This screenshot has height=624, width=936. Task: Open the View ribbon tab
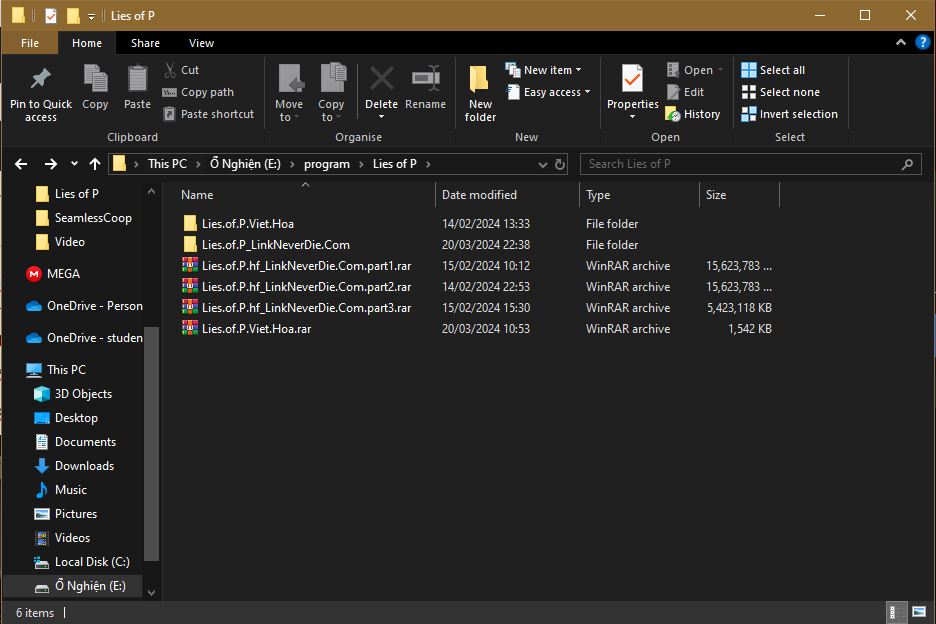201,43
